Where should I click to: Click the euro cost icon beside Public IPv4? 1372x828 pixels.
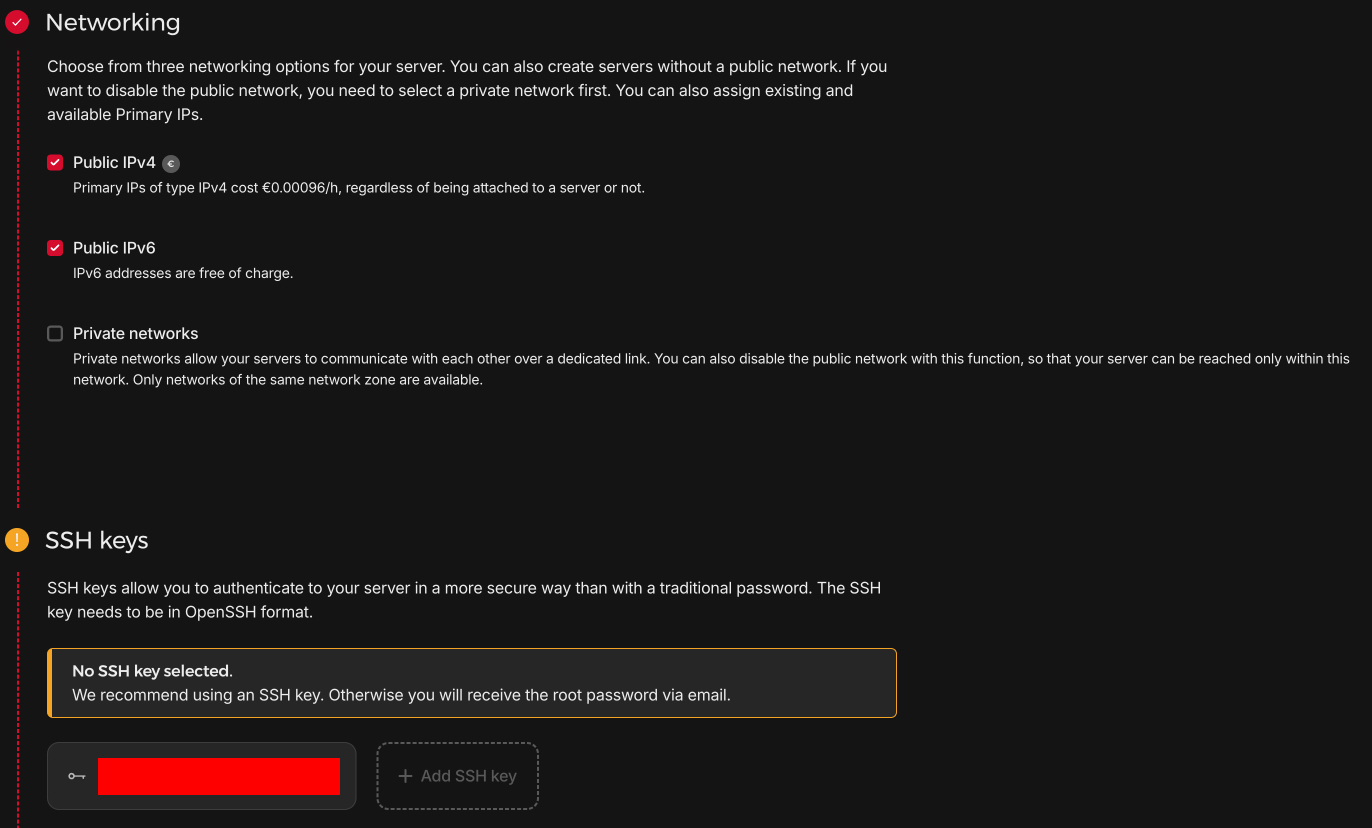click(x=171, y=163)
